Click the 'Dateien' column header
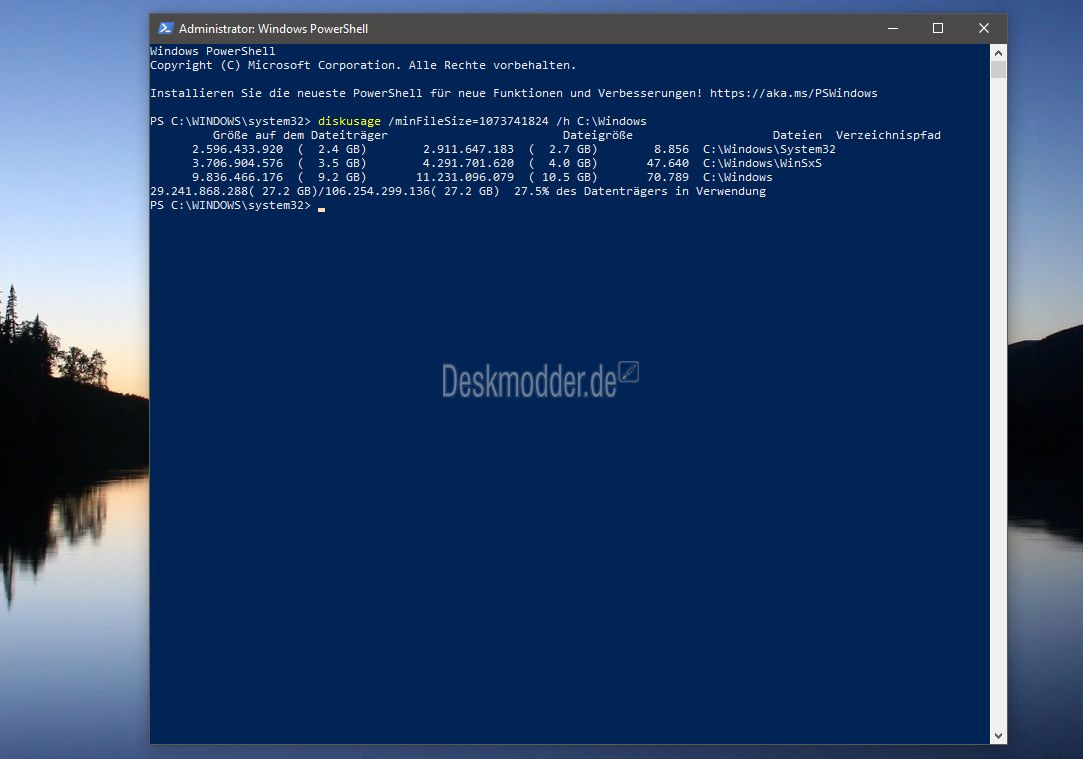 tap(797, 135)
